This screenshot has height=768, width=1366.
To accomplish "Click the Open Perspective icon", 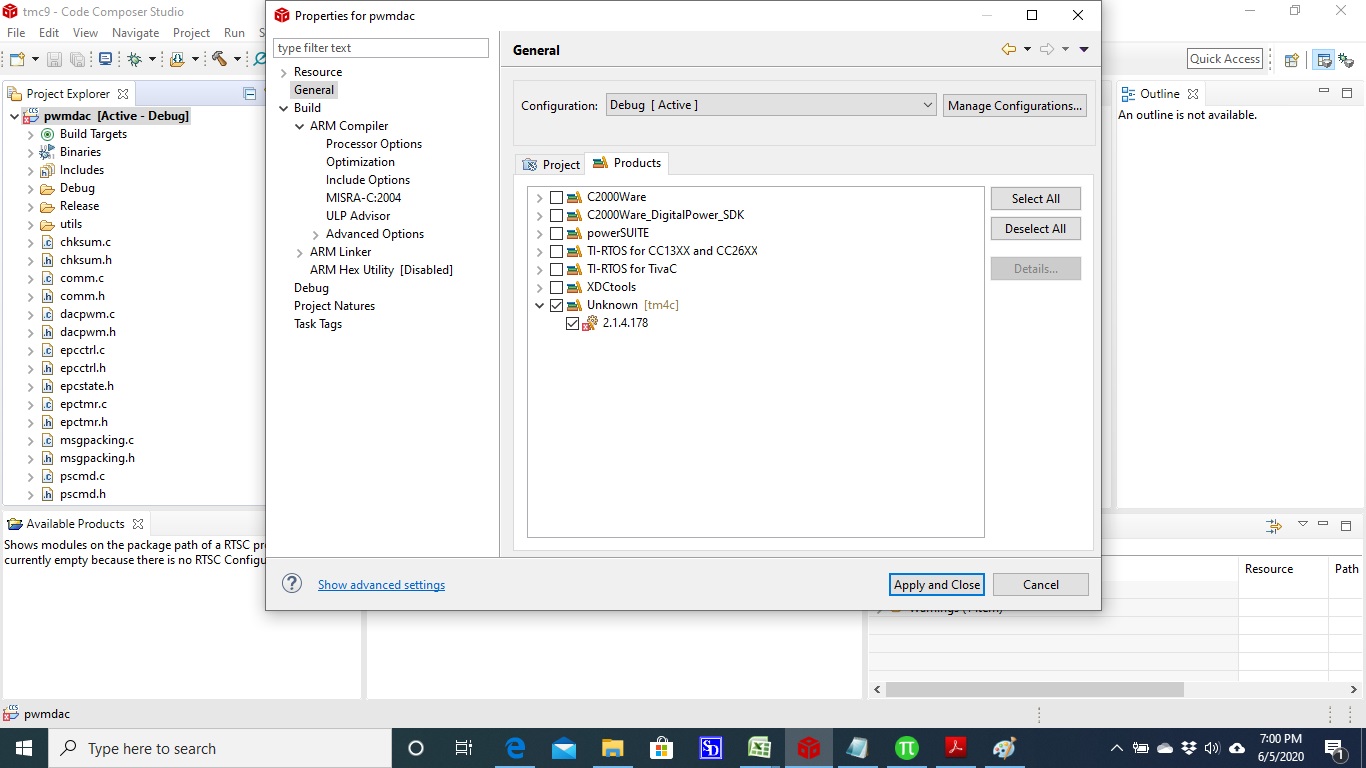I will point(1291,59).
